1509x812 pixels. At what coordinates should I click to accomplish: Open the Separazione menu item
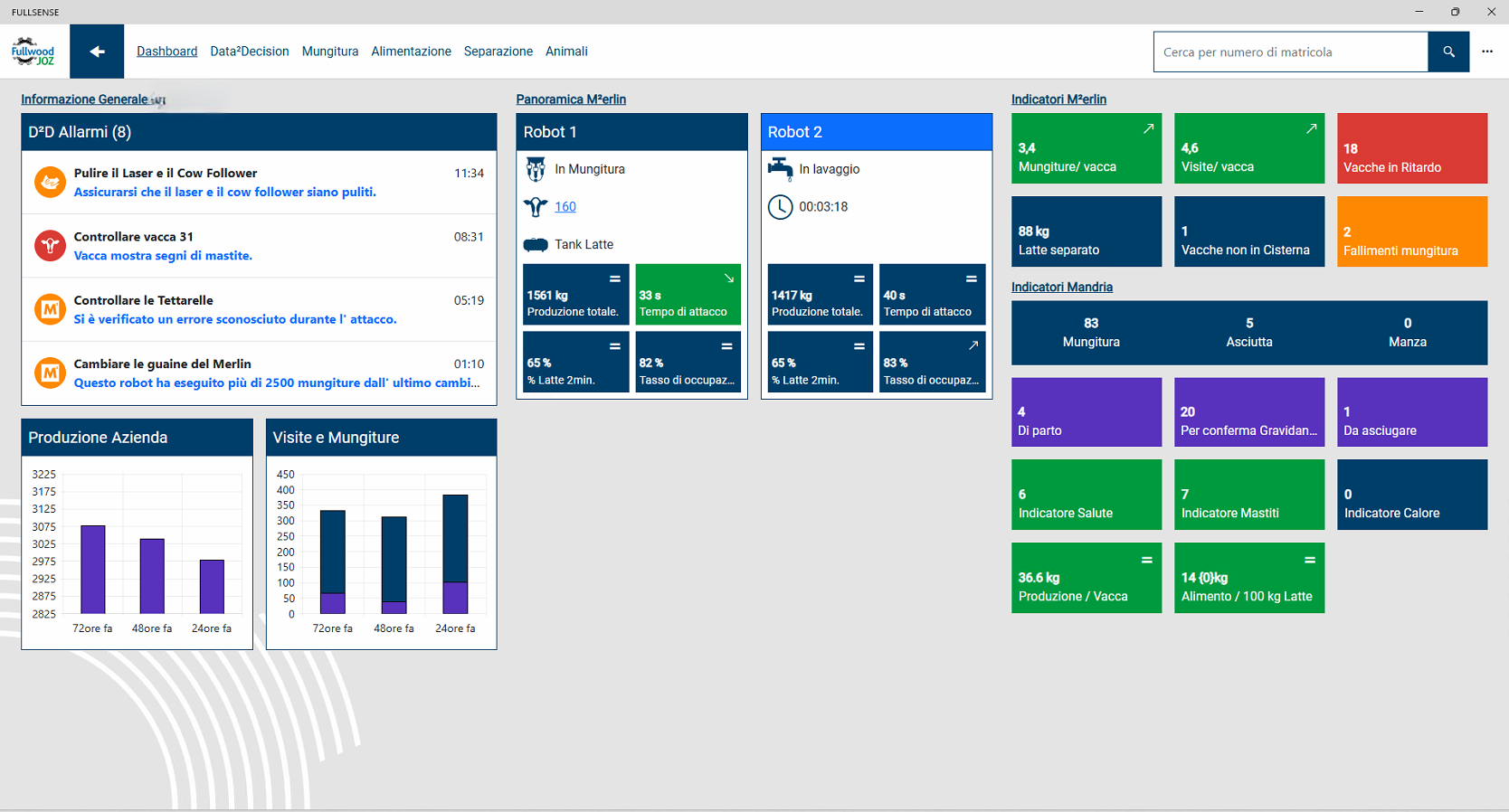pos(498,52)
